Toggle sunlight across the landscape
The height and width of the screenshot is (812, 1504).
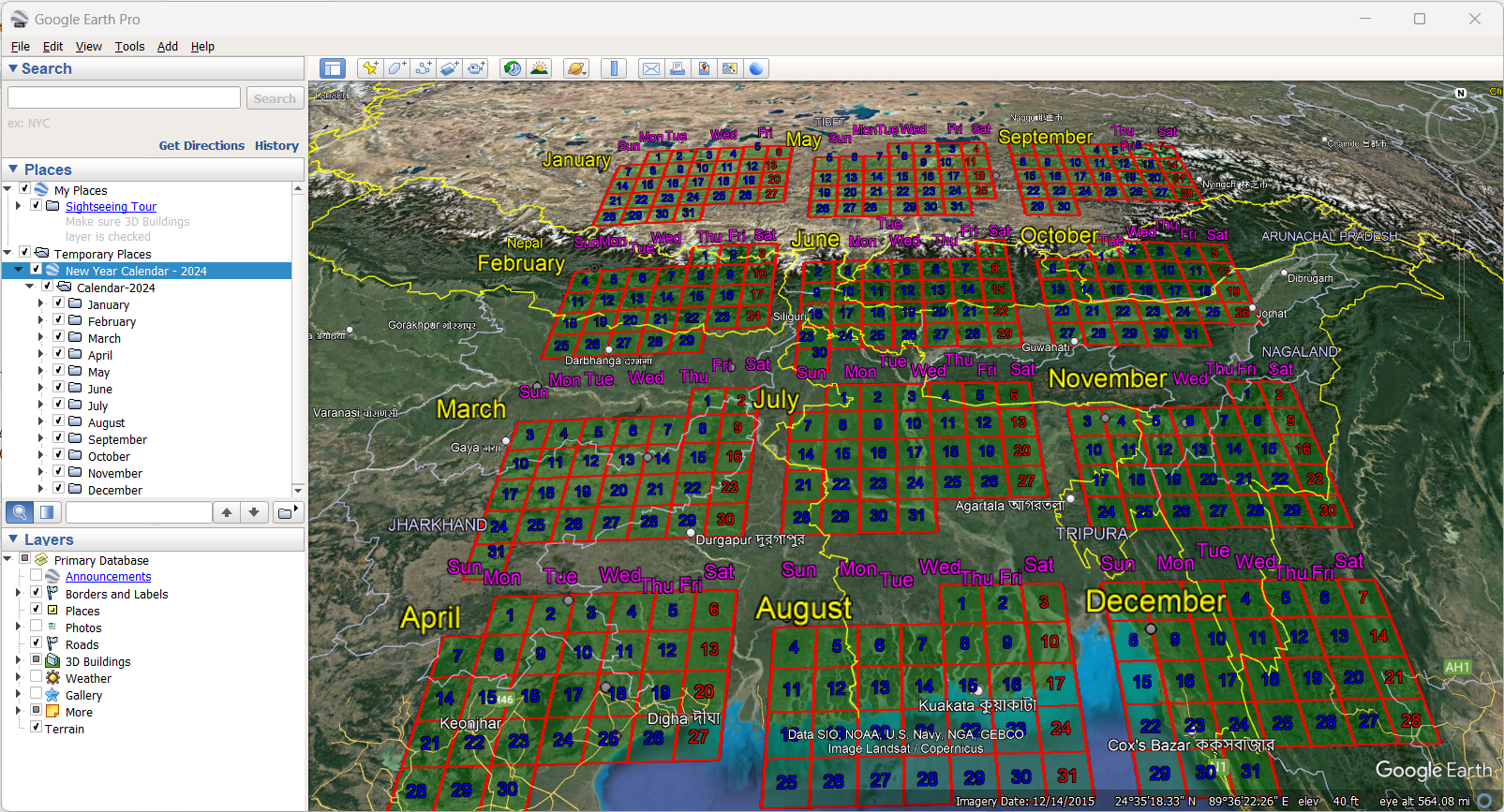click(x=539, y=68)
